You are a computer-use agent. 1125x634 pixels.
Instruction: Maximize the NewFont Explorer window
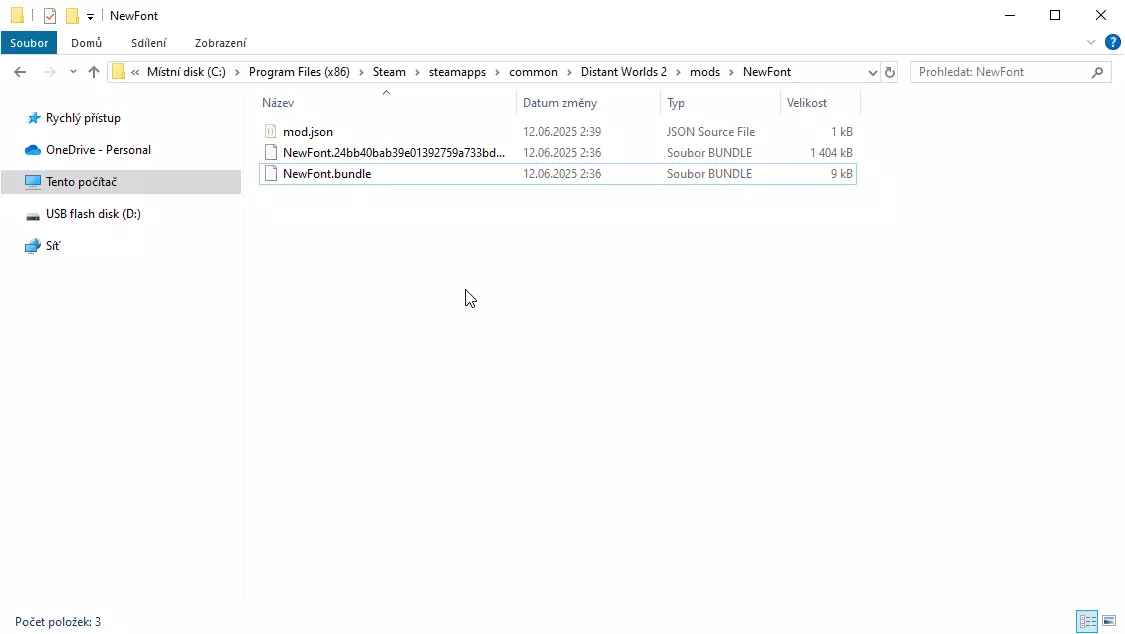tap(1055, 15)
